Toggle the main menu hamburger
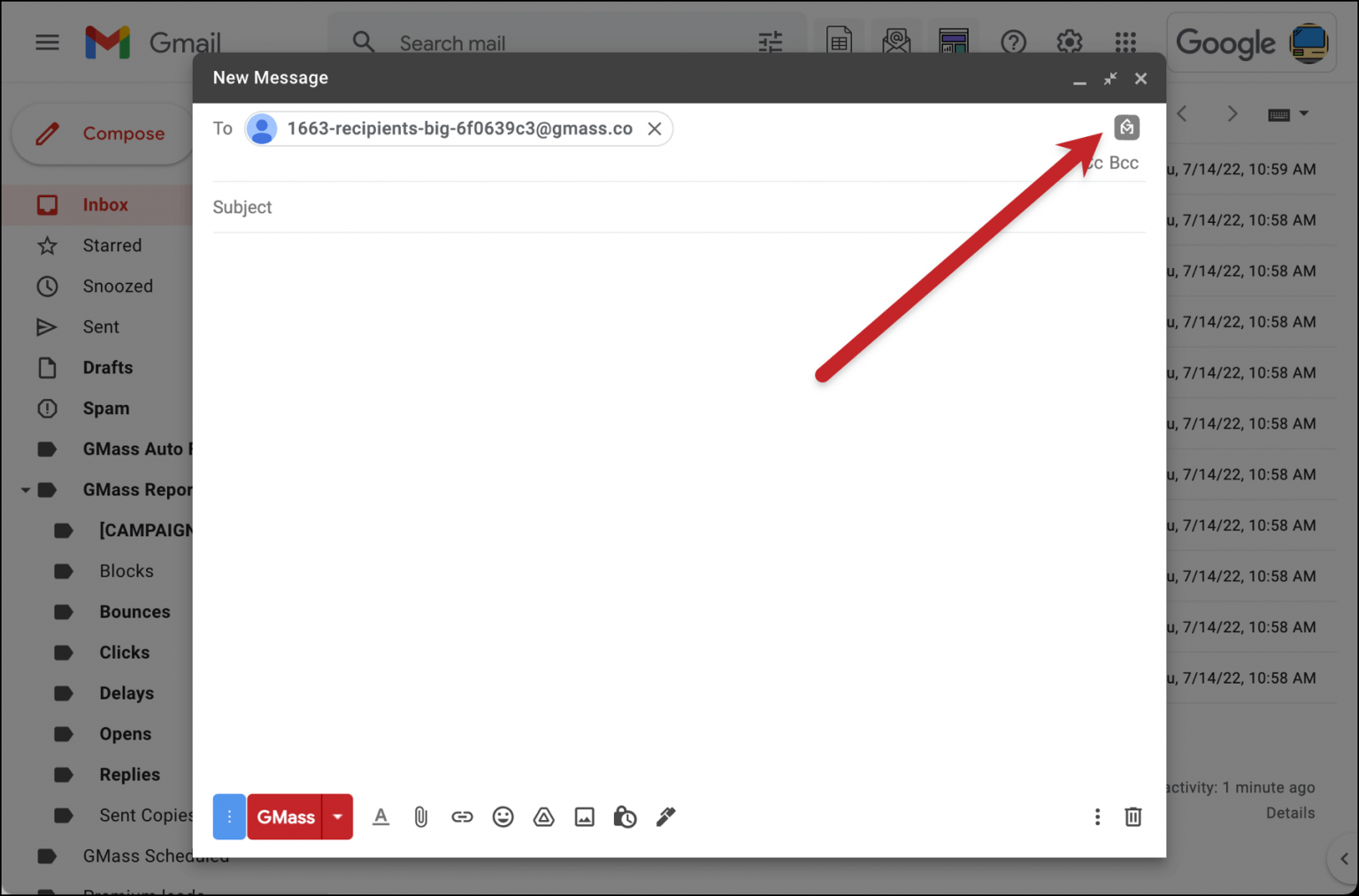1359x896 pixels. pyautogui.click(x=47, y=42)
